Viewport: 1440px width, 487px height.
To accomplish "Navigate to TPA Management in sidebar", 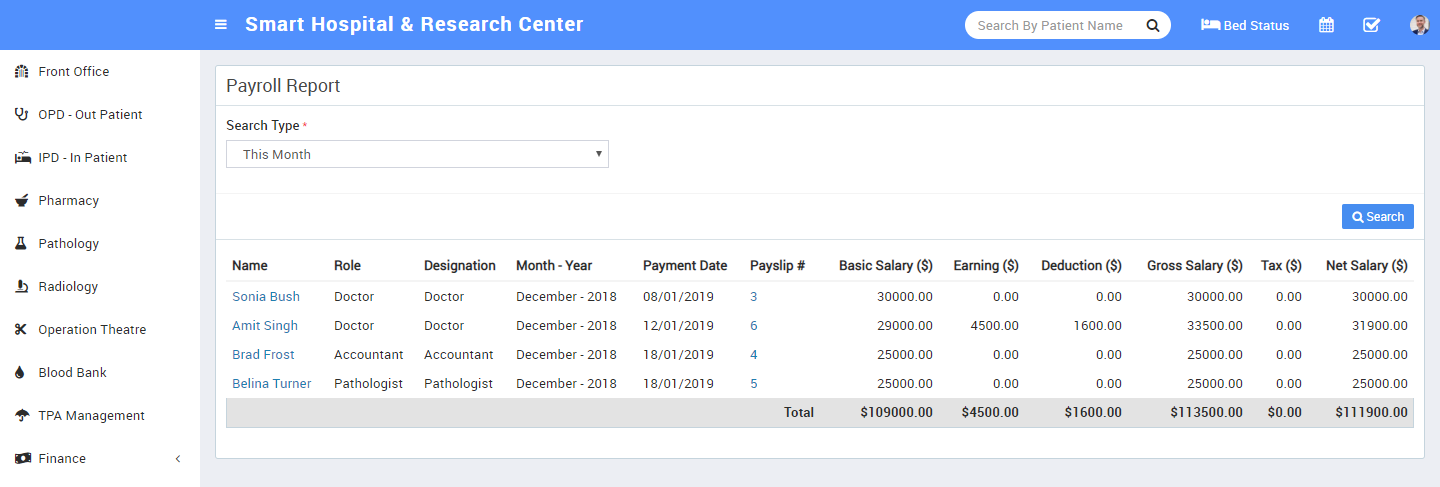I will click(x=91, y=416).
